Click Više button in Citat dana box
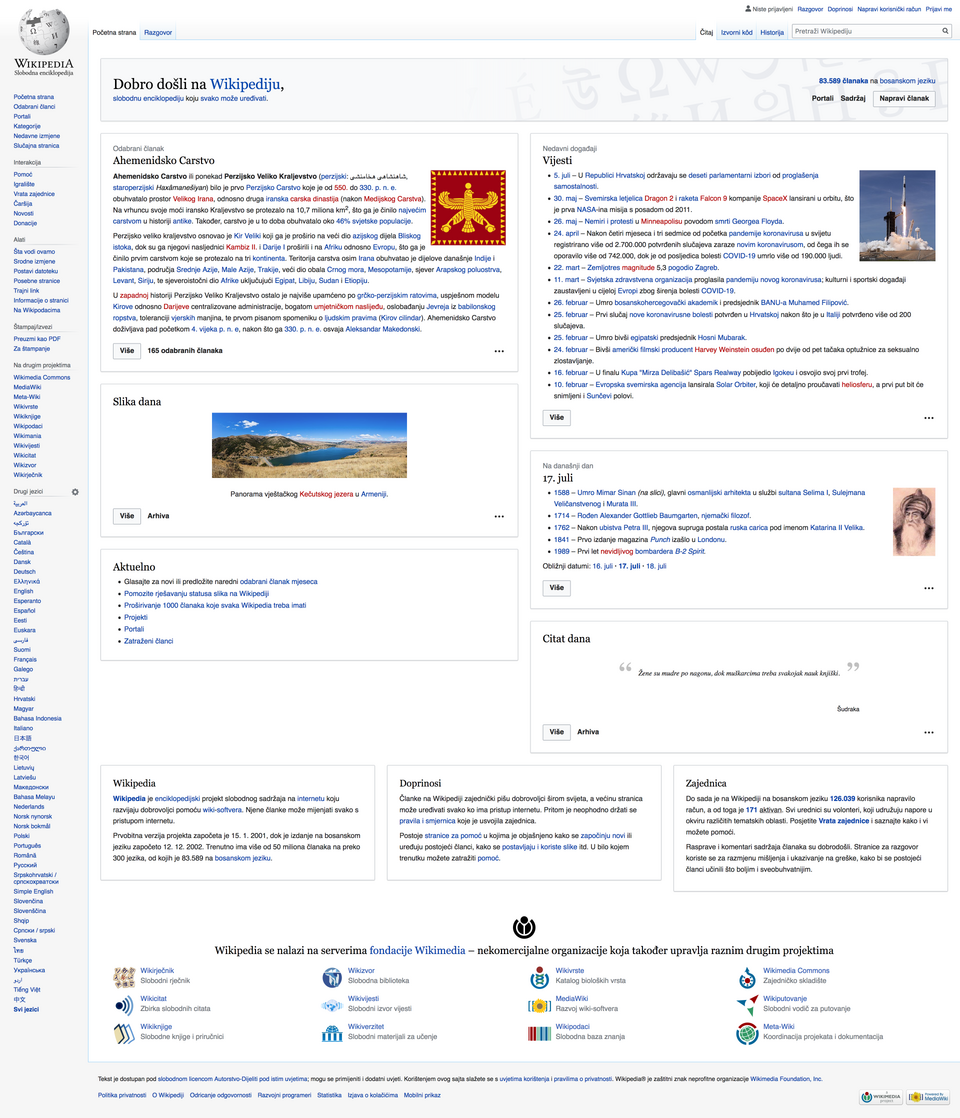The height and width of the screenshot is (1118, 960). [556, 732]
